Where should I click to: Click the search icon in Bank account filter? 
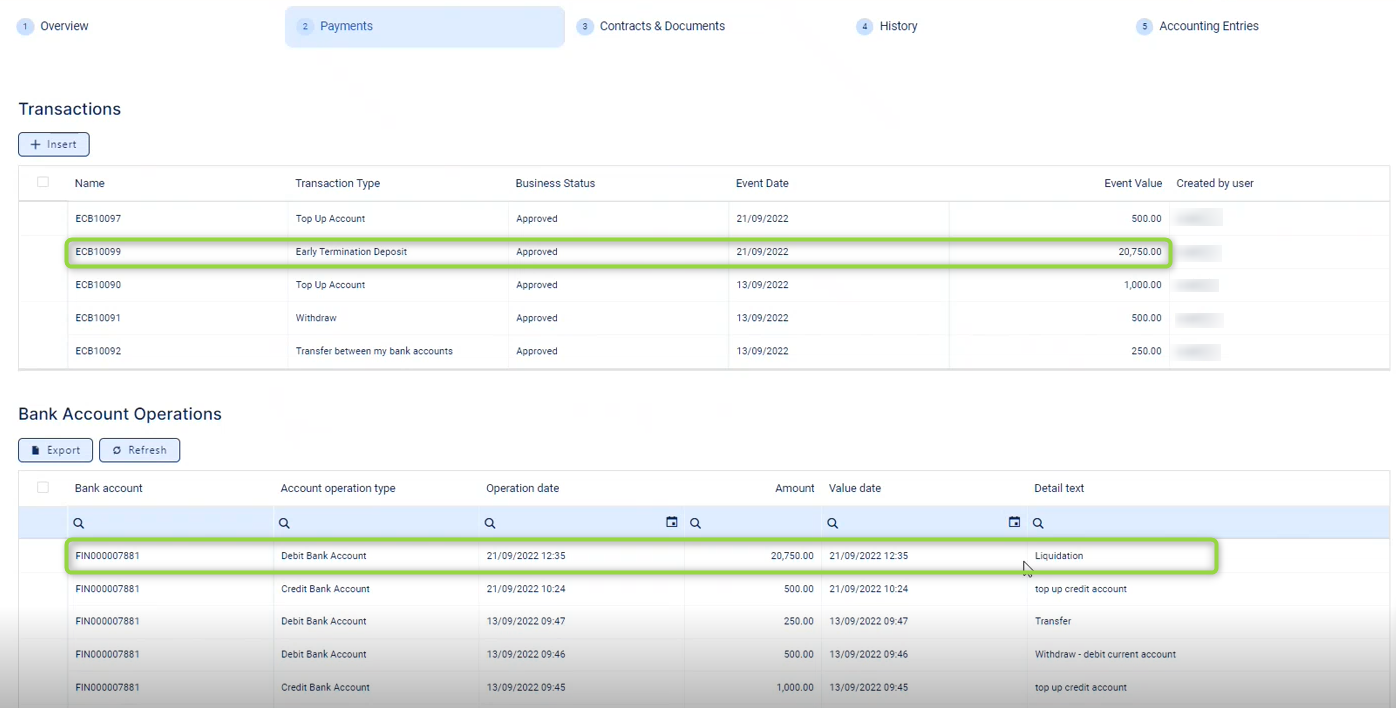(79, 523)
